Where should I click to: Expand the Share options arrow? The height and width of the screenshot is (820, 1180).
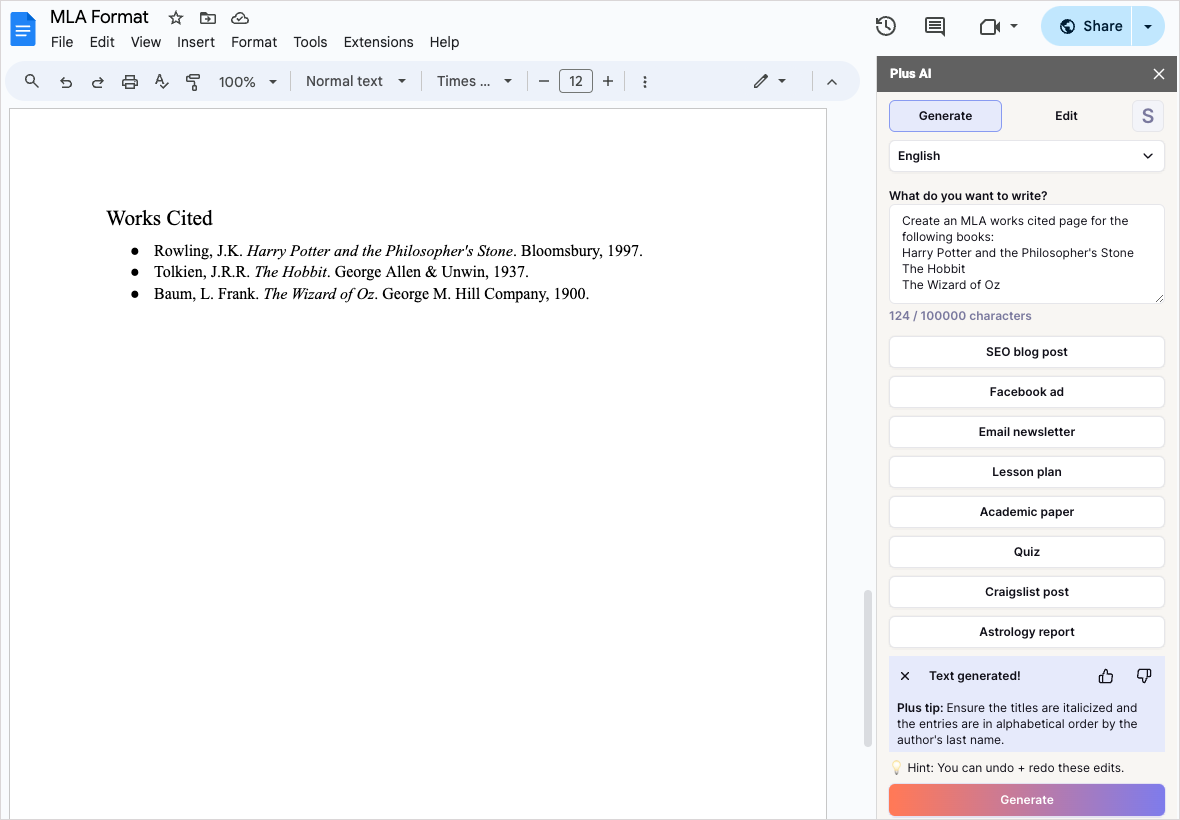pyautogui.click(x=1148, y=26)
